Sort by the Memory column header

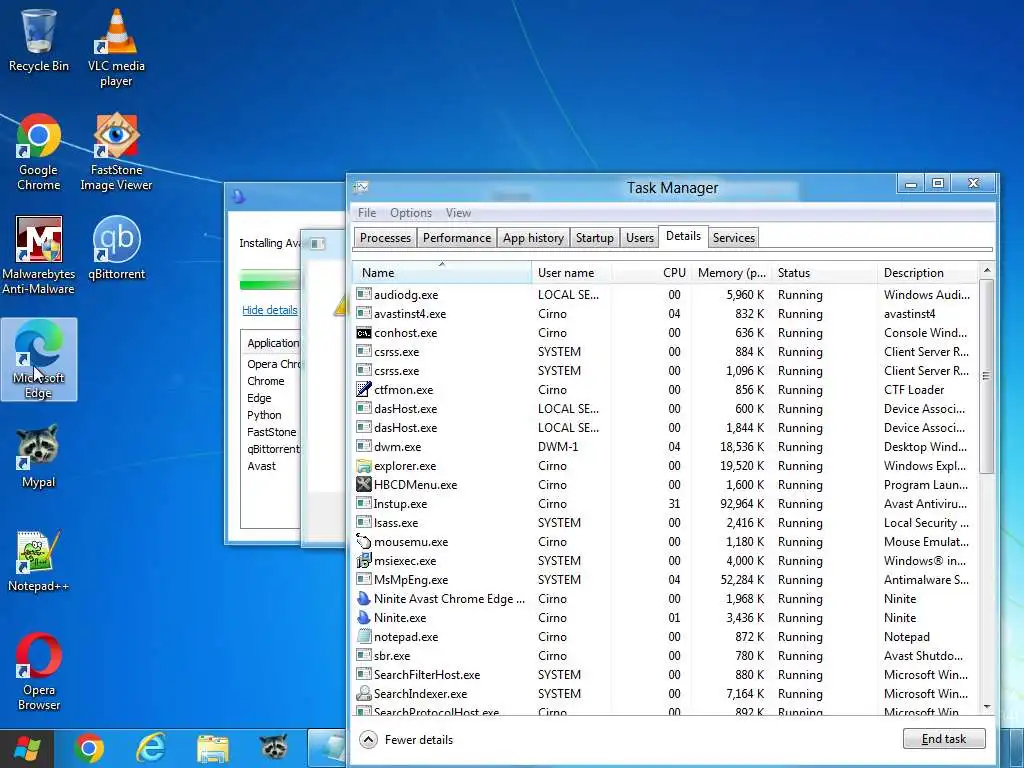[x=731, y=272]
